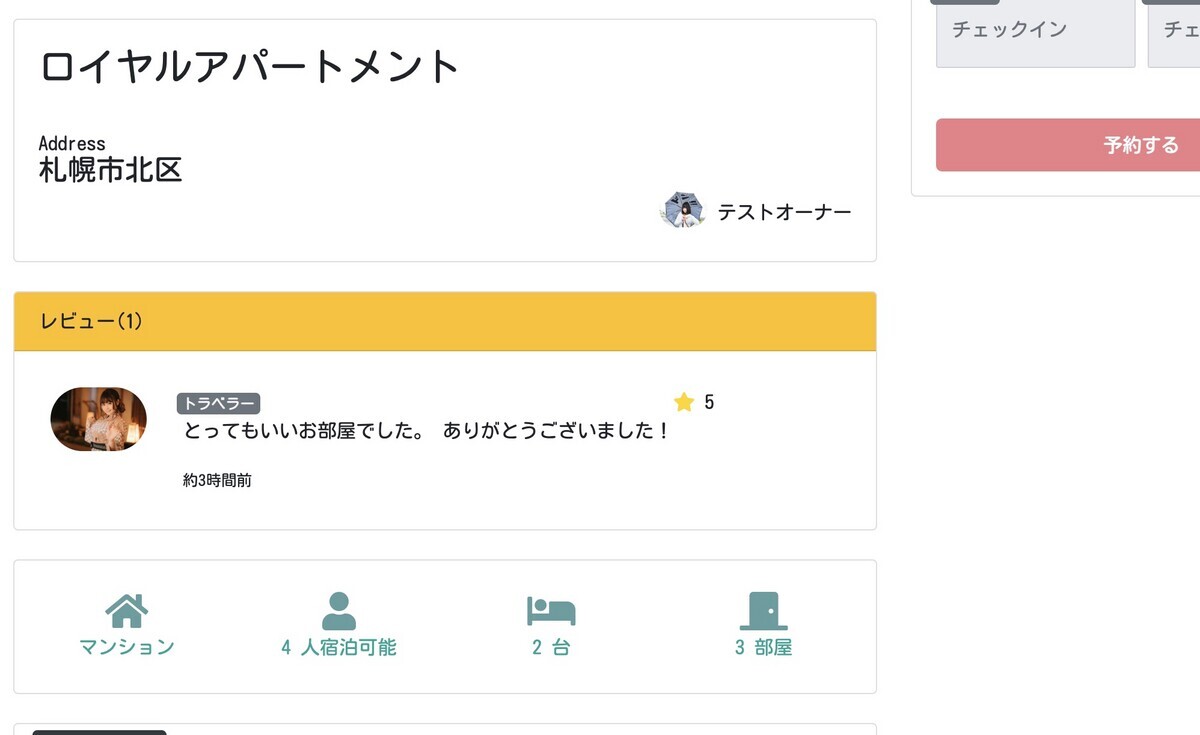Click the rating value 5 next to star
The height and width of the screenshot is (735, 1200).
tap(710, 402)
